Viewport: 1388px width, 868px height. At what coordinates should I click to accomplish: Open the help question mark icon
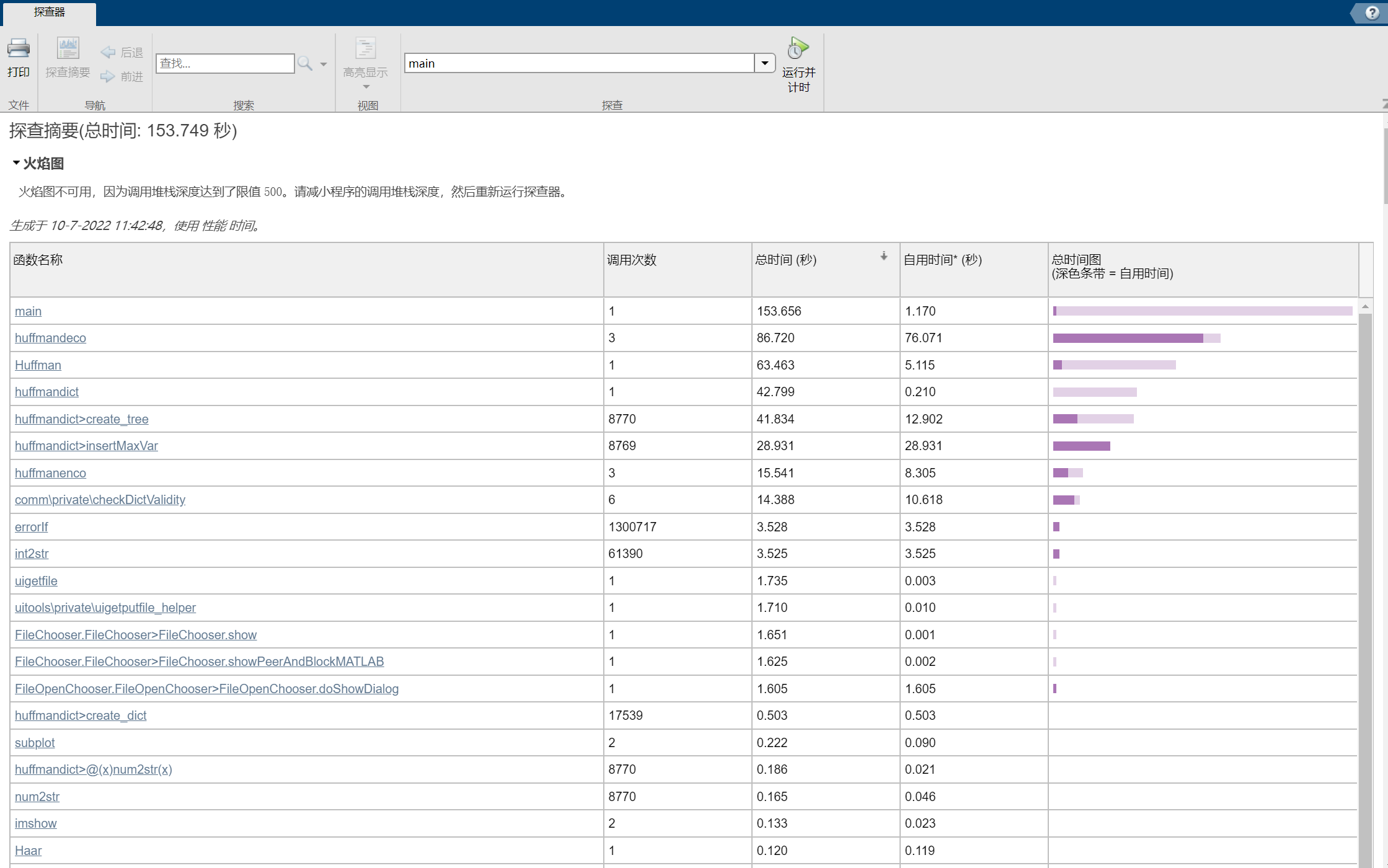(x=1371, y=13)
